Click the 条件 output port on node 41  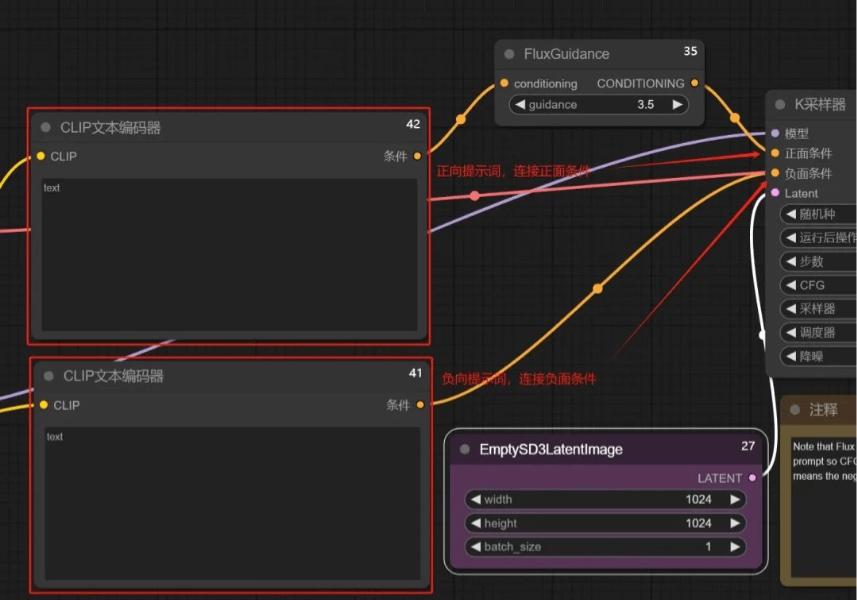pos(419,405)
